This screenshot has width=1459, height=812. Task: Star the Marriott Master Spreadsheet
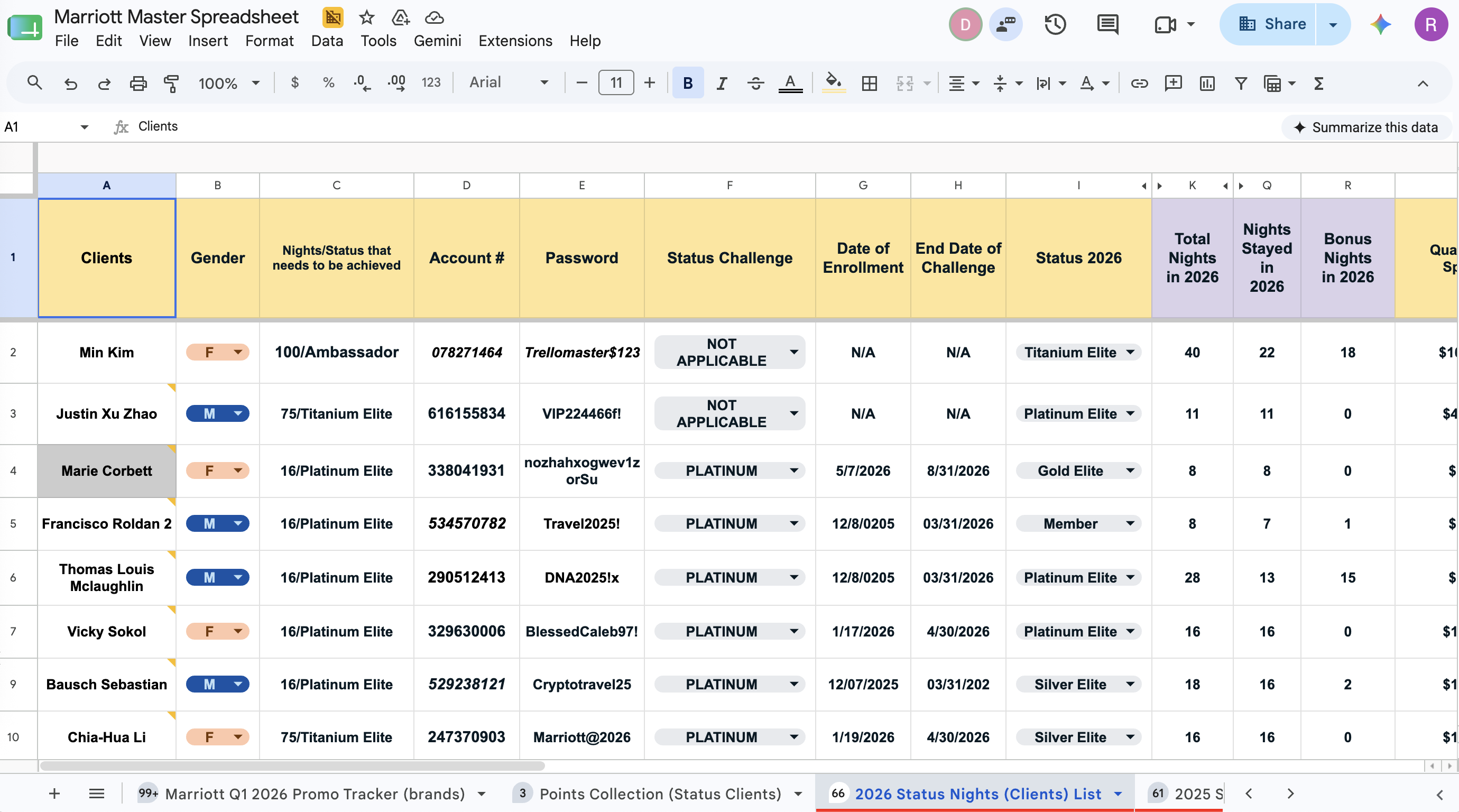(x=366, y=17)
